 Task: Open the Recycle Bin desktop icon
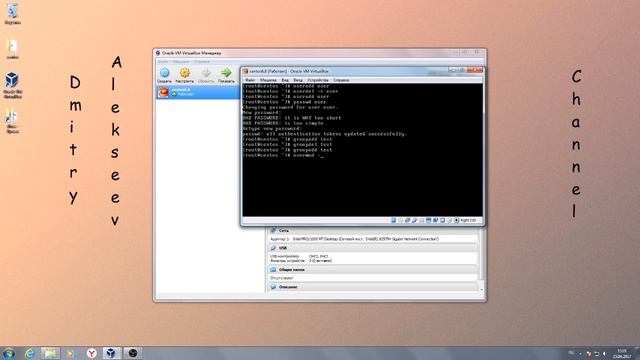coord(13,13)
